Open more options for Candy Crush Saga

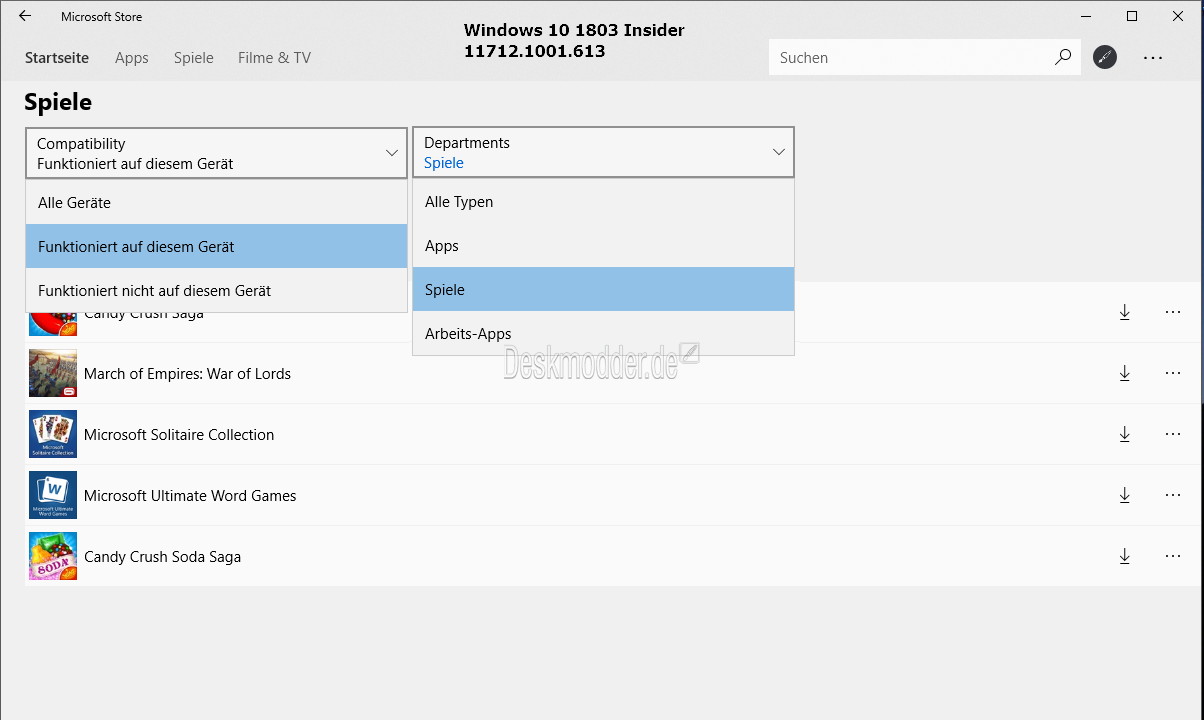click(1173, 312)
